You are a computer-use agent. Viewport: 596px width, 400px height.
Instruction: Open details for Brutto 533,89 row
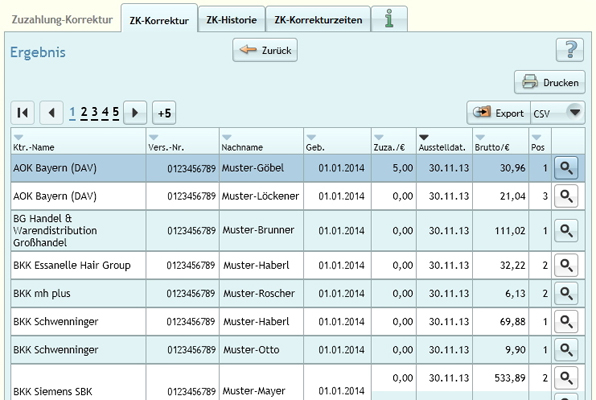coord(566,378)
